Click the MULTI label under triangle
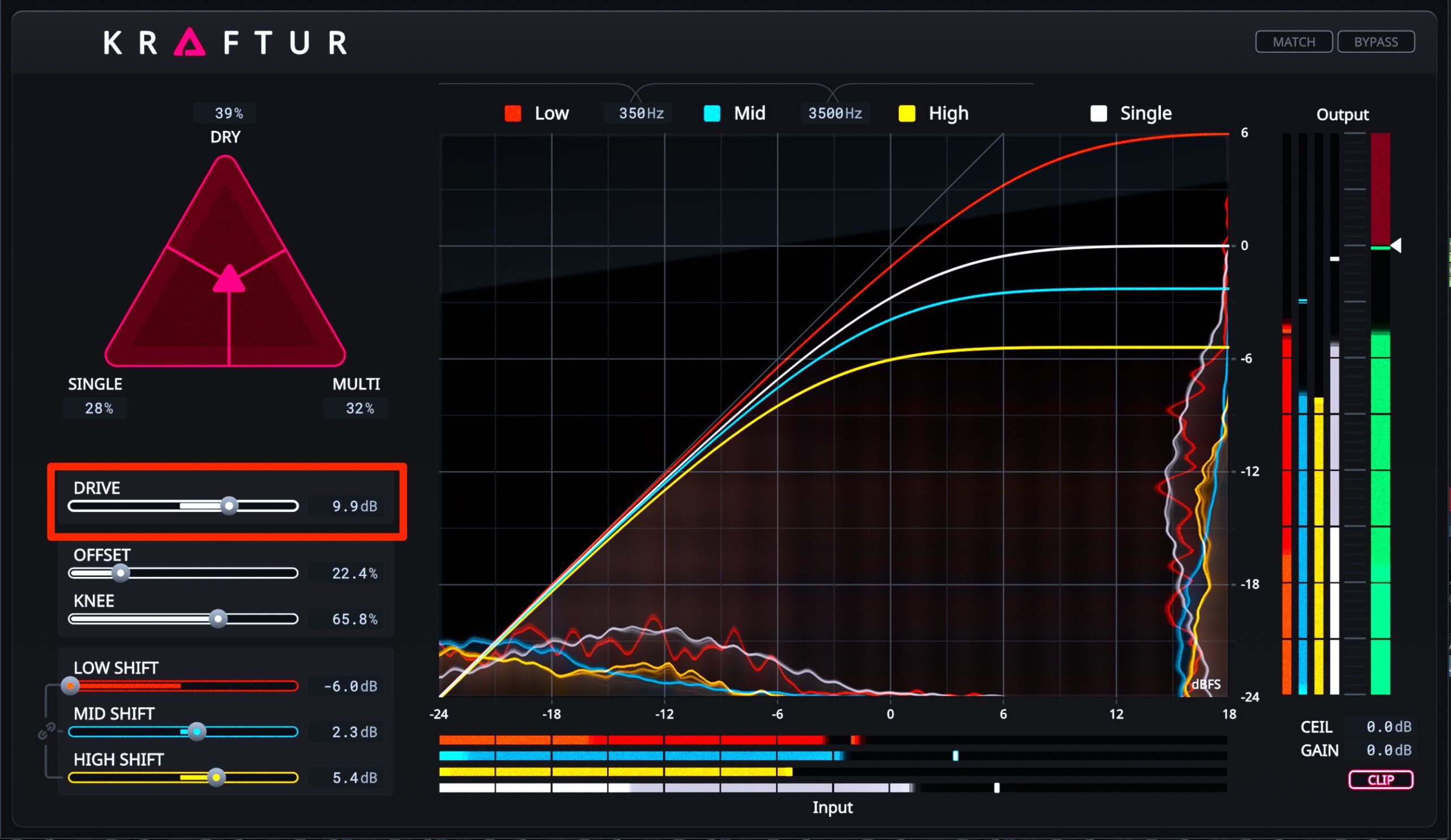This screenshot has width=1451, height=840. [357, 384]
